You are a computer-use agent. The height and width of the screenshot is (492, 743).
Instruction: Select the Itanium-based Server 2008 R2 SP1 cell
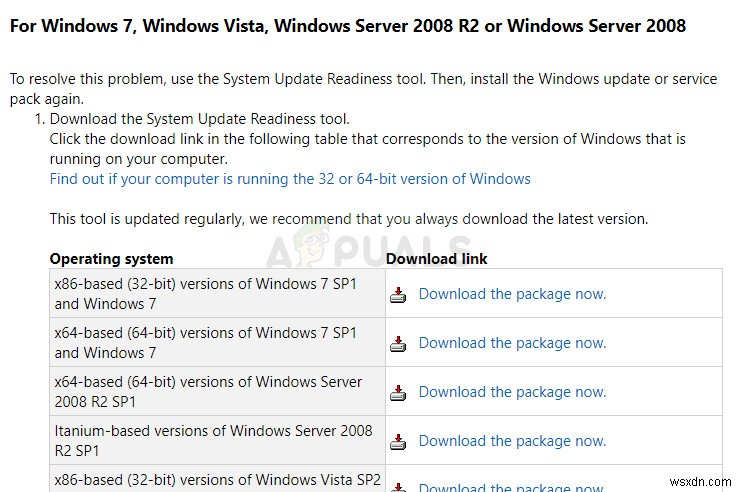[213, 441]
